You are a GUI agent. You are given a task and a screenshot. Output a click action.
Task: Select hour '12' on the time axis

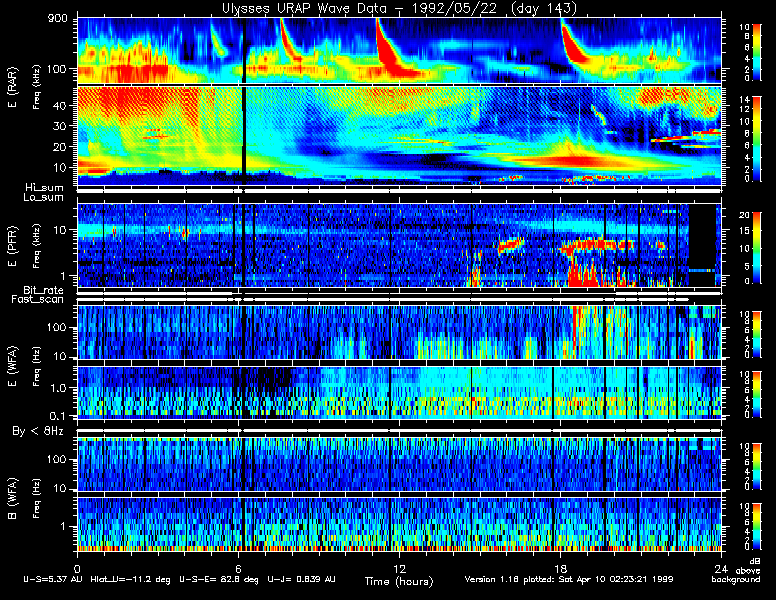[x=399, y=568]
